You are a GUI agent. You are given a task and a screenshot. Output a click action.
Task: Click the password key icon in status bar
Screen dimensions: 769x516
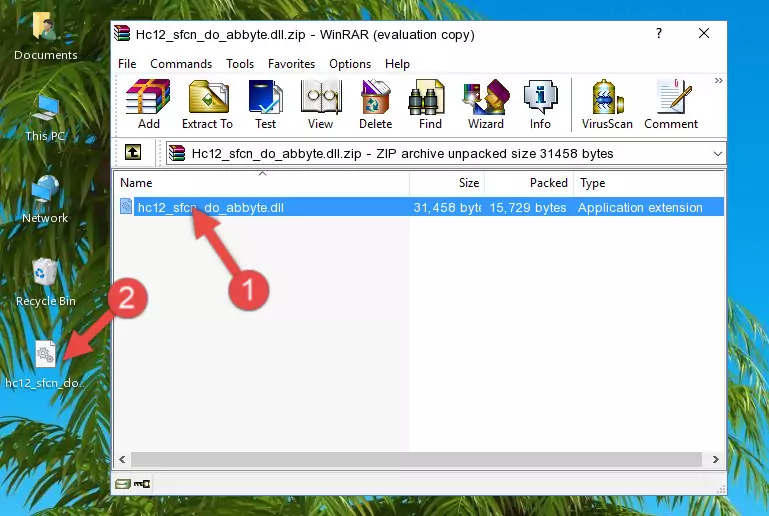[142, 484]
